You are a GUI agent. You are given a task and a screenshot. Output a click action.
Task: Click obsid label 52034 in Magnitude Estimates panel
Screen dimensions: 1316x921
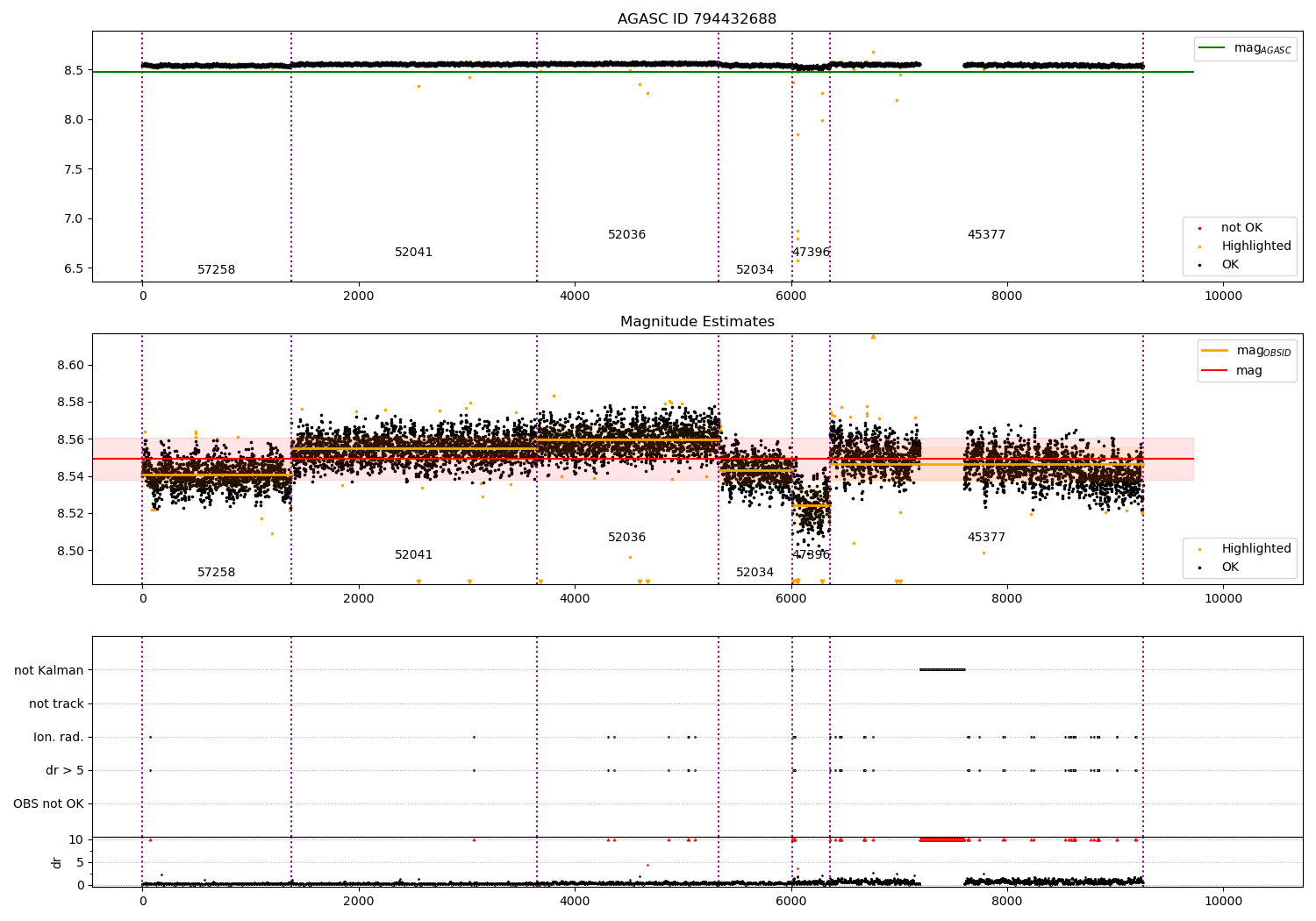[x=755, y=573]
